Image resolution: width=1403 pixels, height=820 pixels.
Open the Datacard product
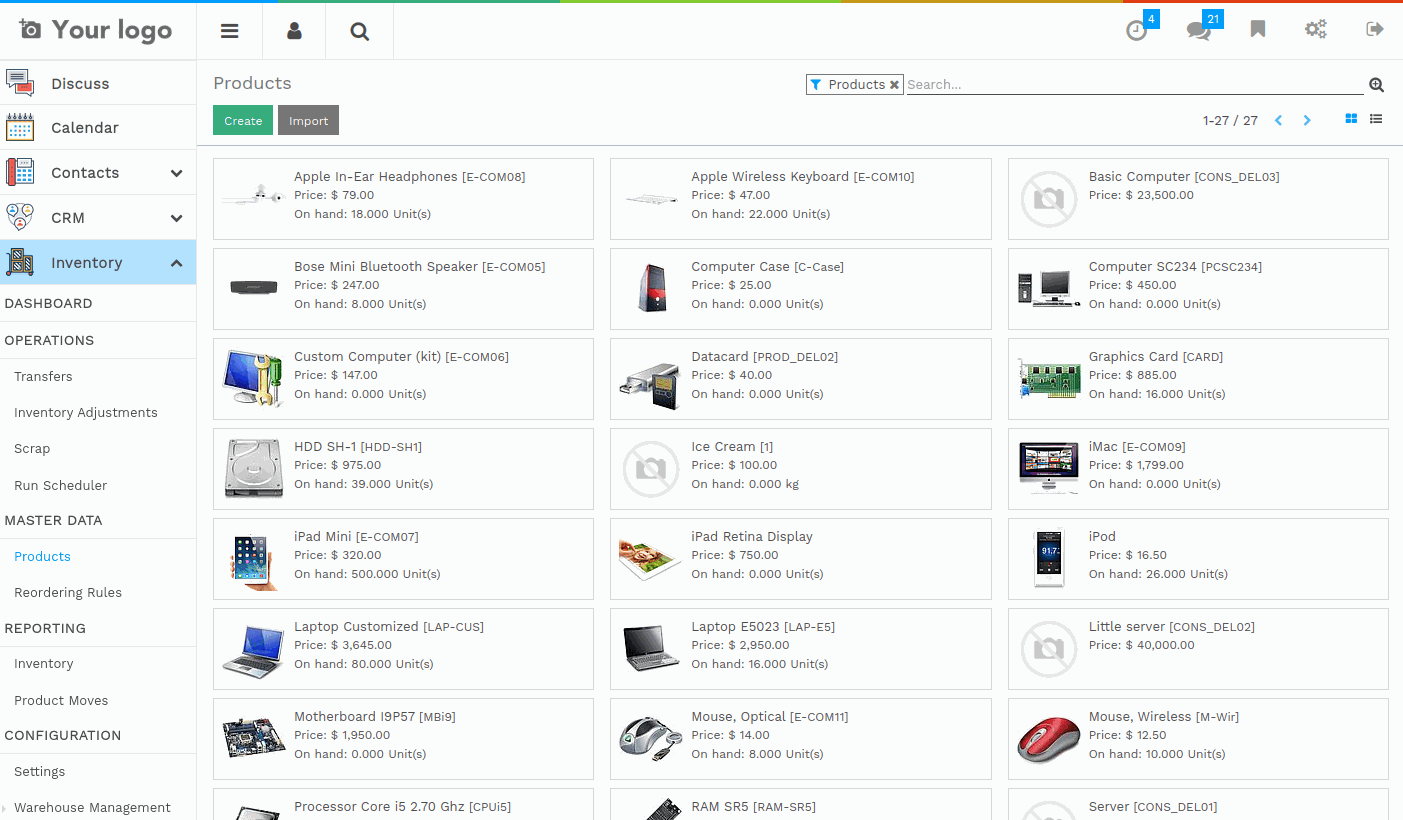coord(800,379)
